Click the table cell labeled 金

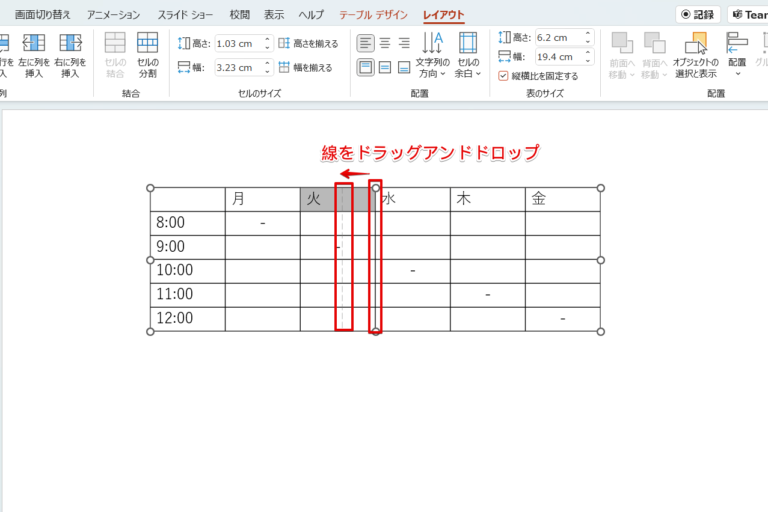(x=563, y=199)
